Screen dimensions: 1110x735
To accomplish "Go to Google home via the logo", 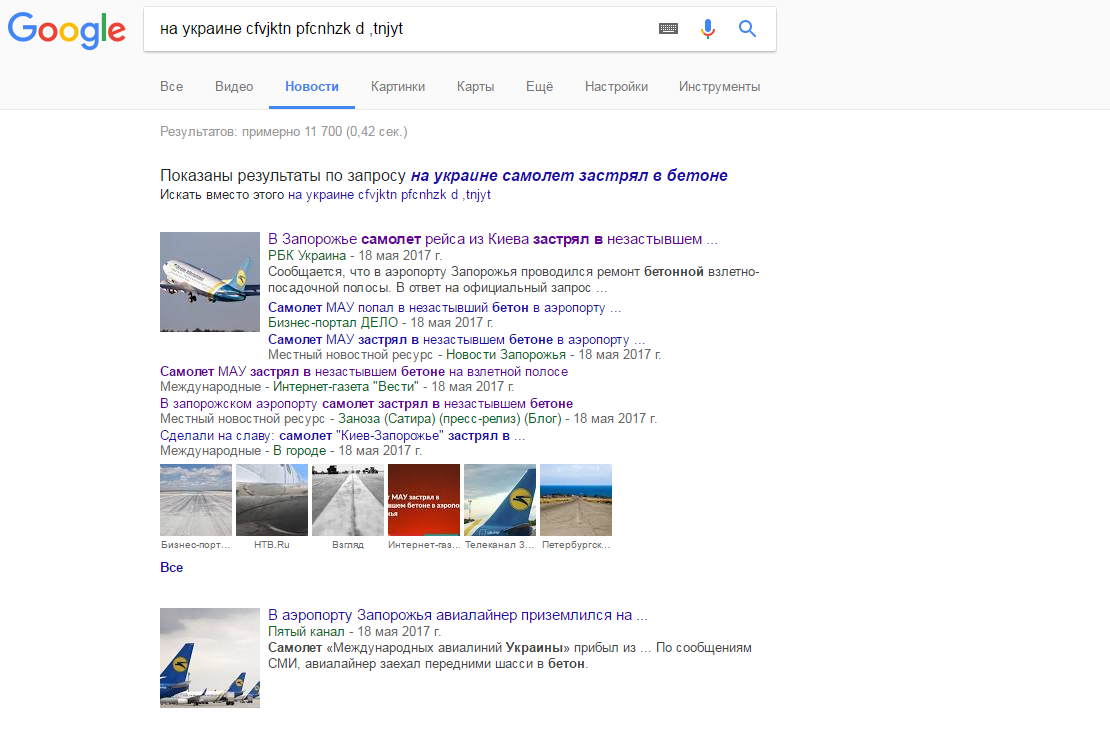I will pos(67,30).
